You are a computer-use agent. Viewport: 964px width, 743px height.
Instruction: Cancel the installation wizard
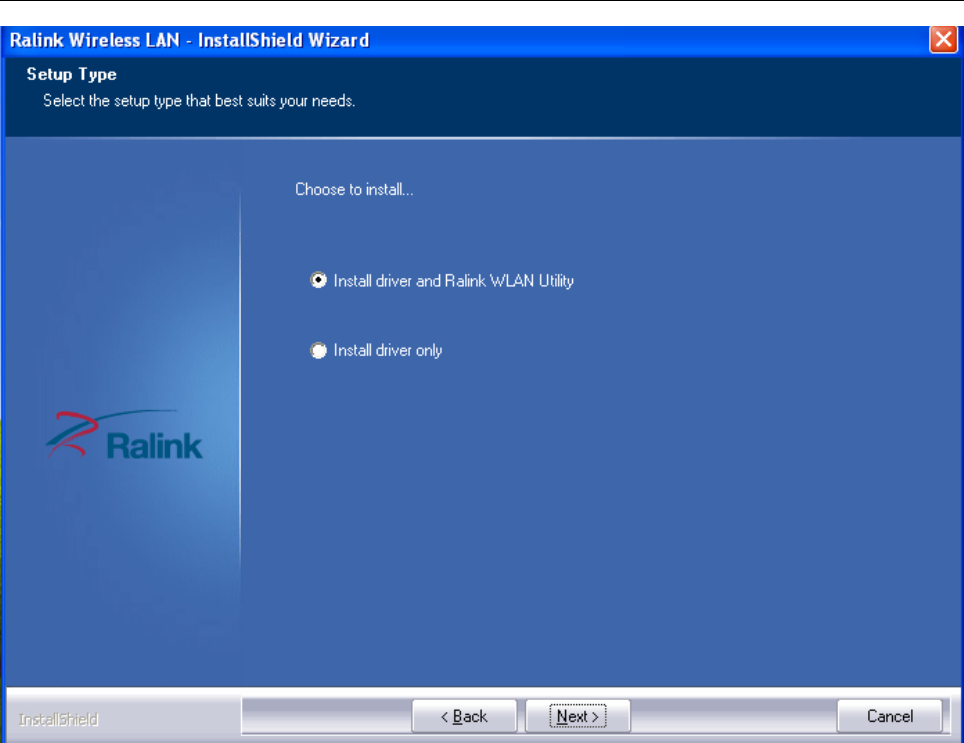889,716
